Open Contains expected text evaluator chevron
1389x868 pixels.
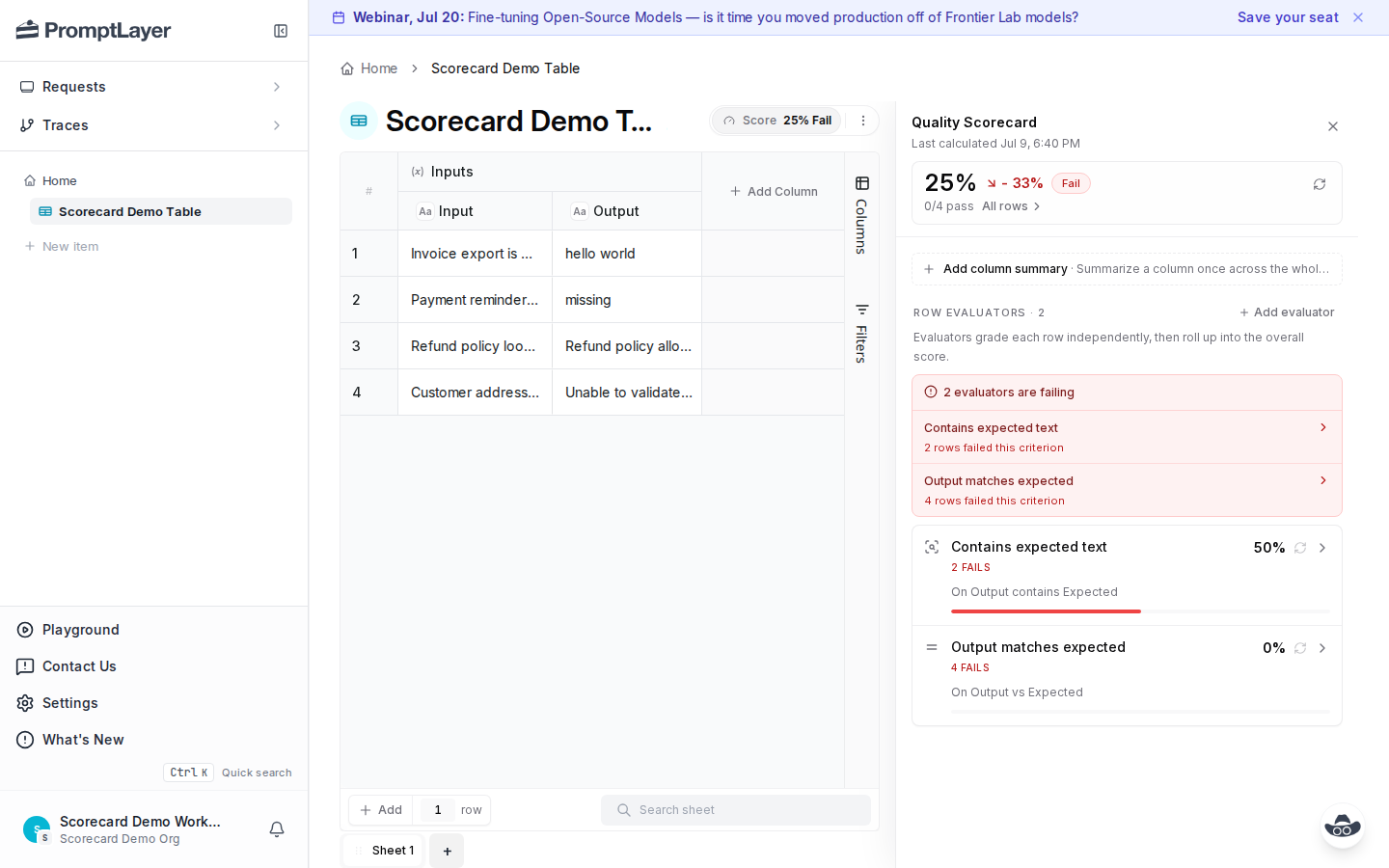(1322, 548)
